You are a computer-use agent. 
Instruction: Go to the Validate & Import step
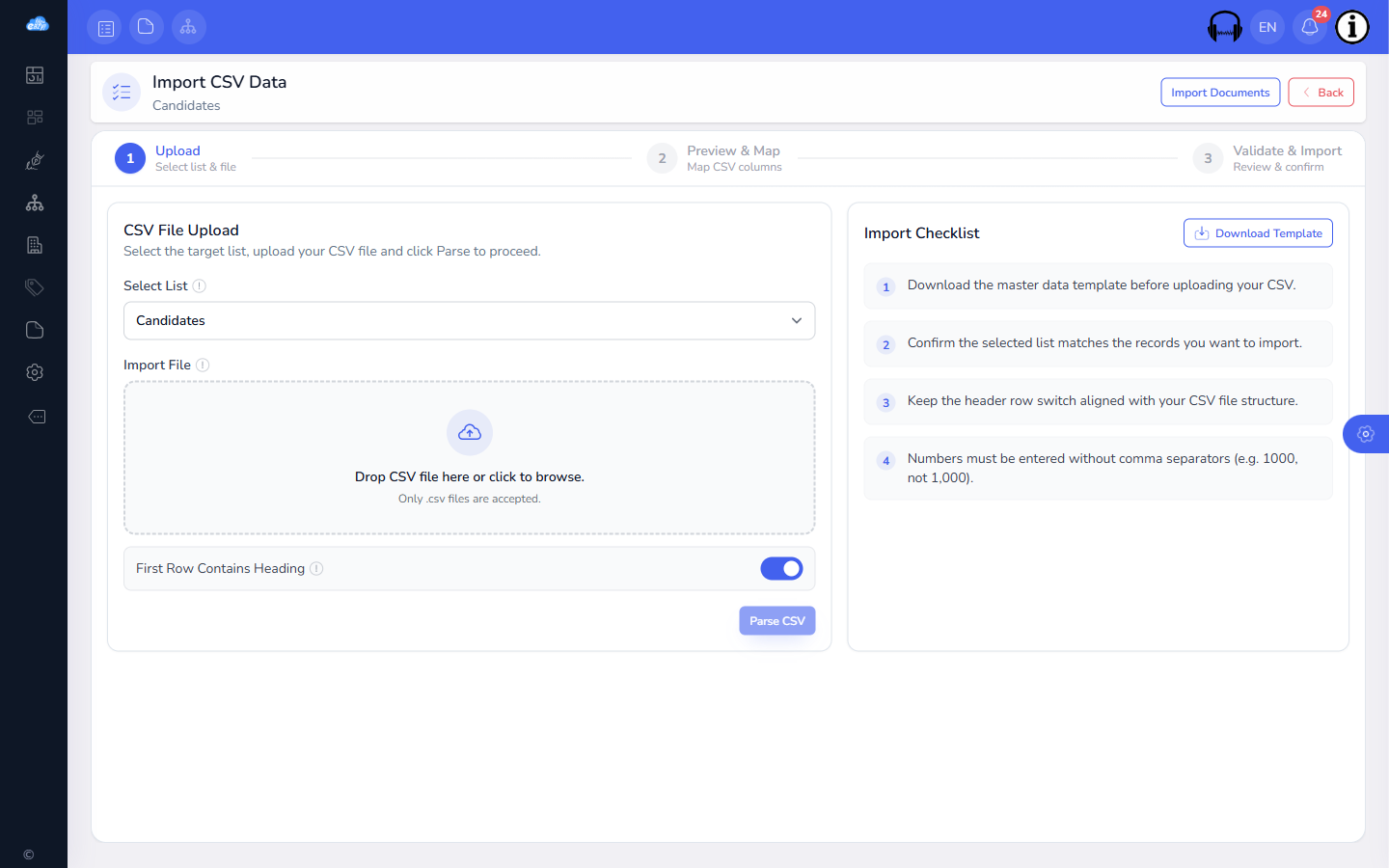(1267, 158)
